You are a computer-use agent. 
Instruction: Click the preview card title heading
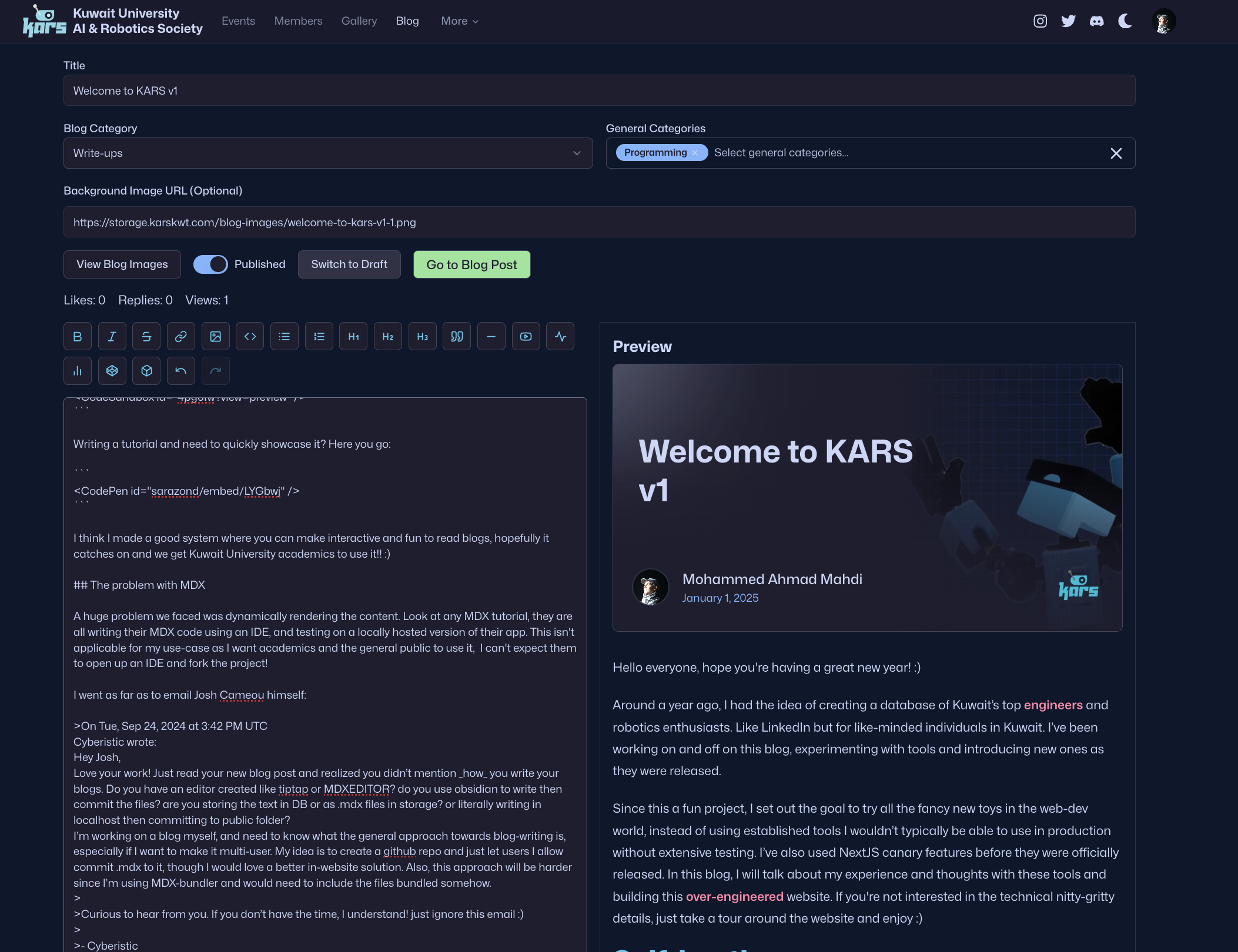coord(775,471)
